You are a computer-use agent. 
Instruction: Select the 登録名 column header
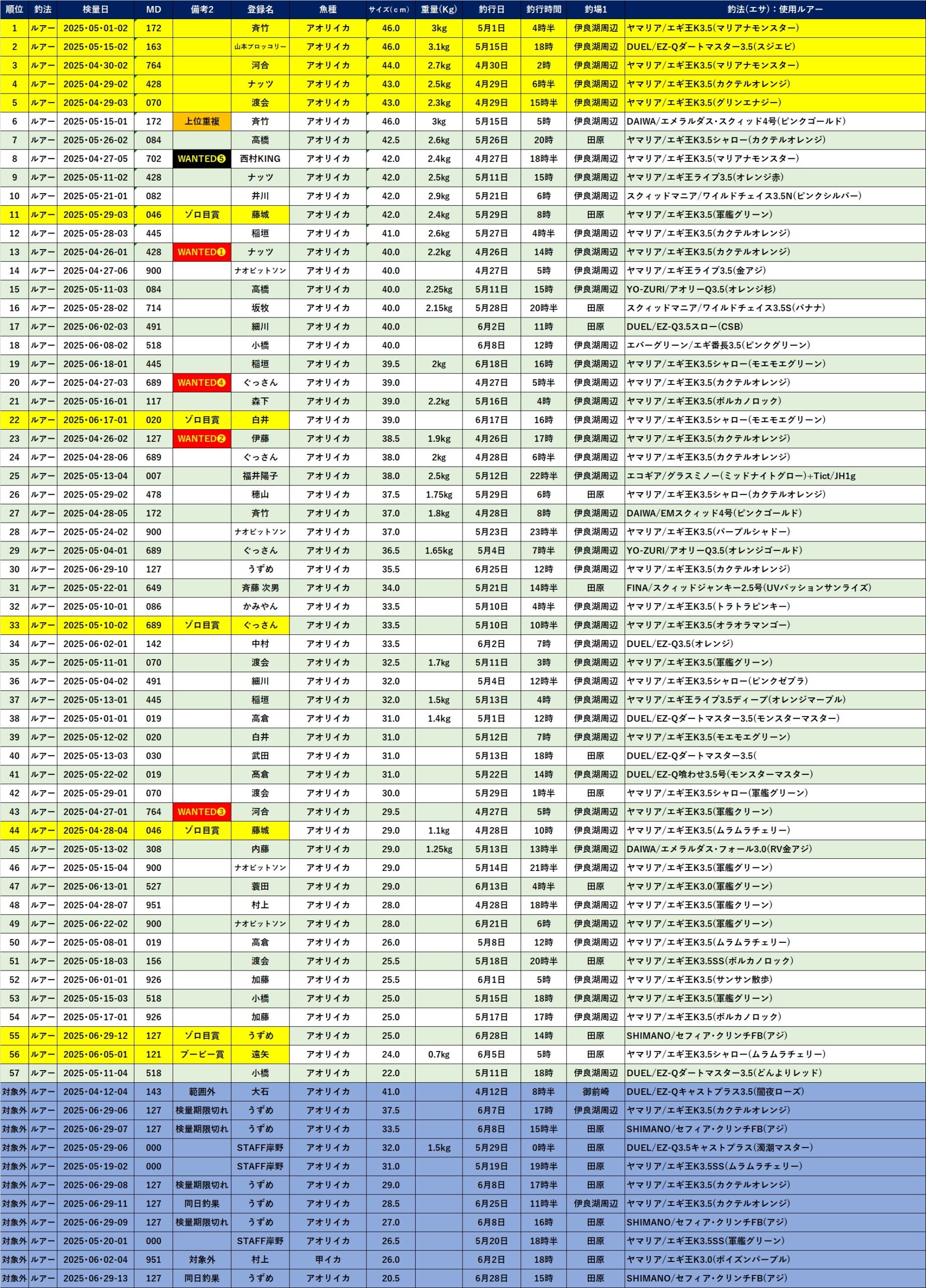tap(260, 10)
